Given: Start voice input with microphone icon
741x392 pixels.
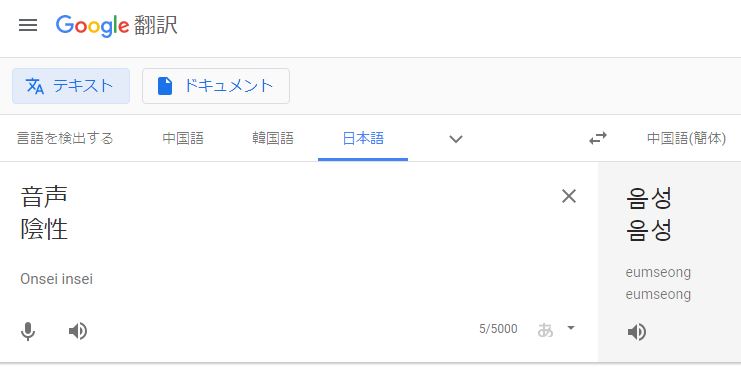Looking at the screenshot, I should click(x=28, y=331).
